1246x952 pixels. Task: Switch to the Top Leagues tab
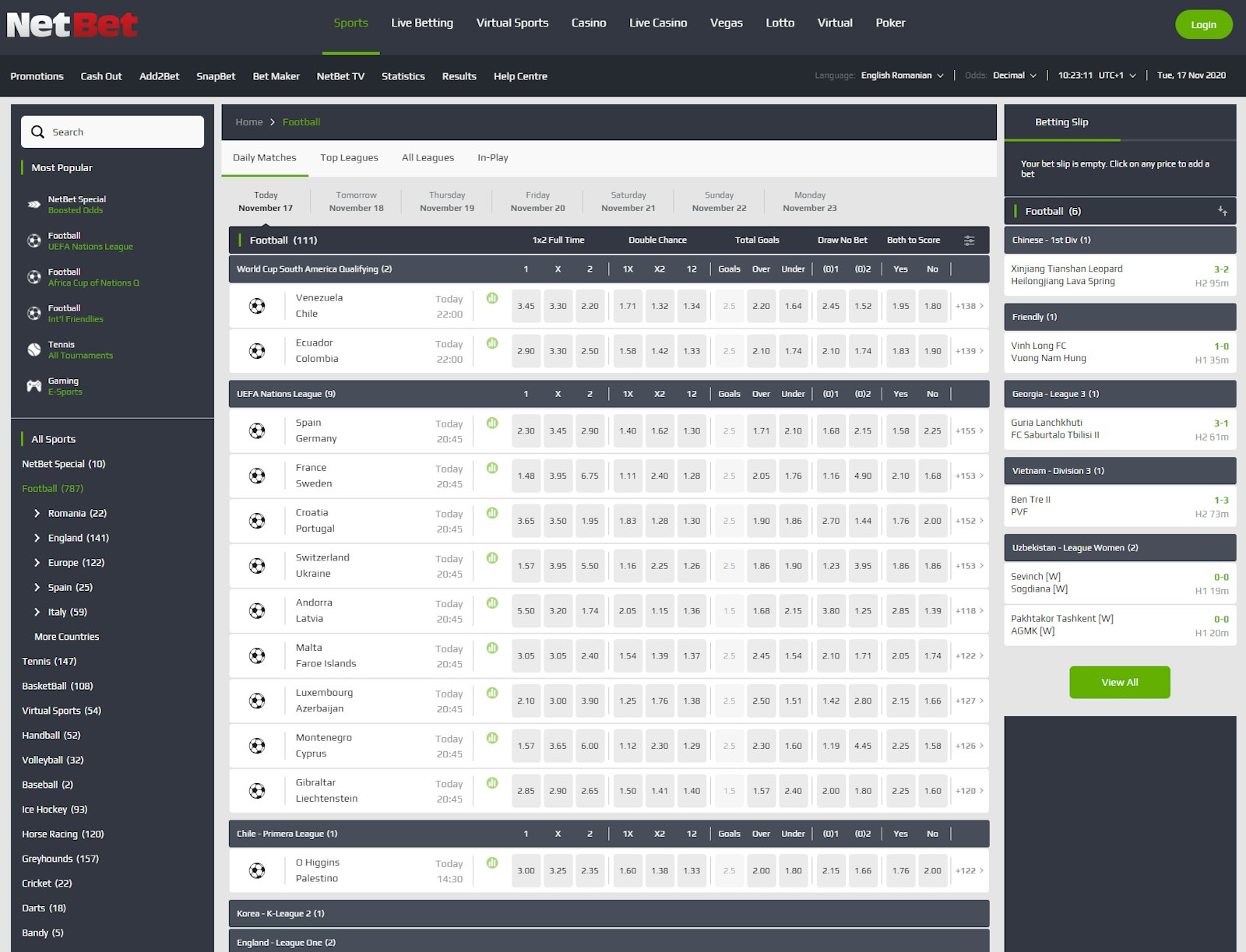349,158
